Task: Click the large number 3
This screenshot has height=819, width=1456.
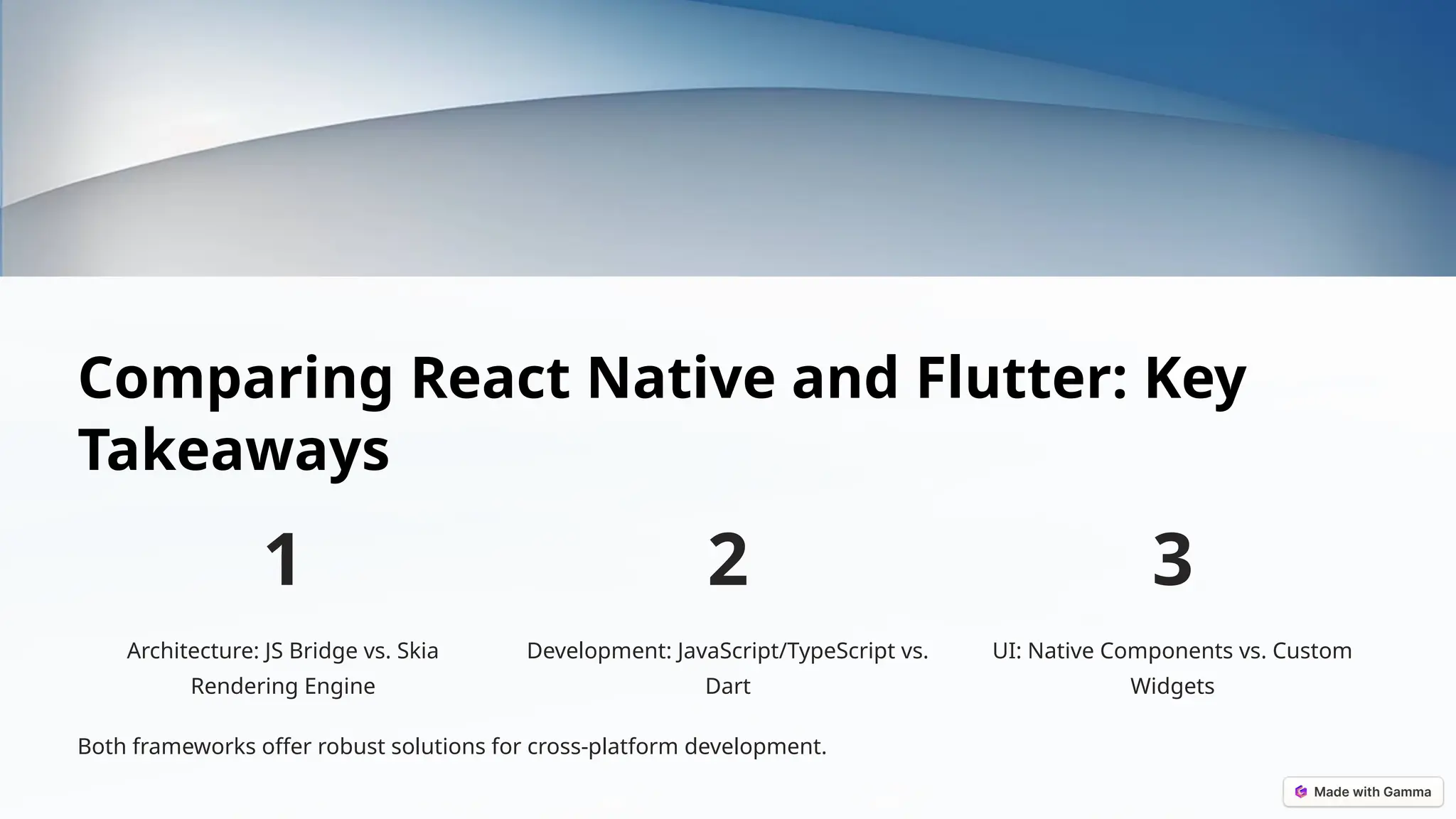Action: click(x=1172, y=560)
